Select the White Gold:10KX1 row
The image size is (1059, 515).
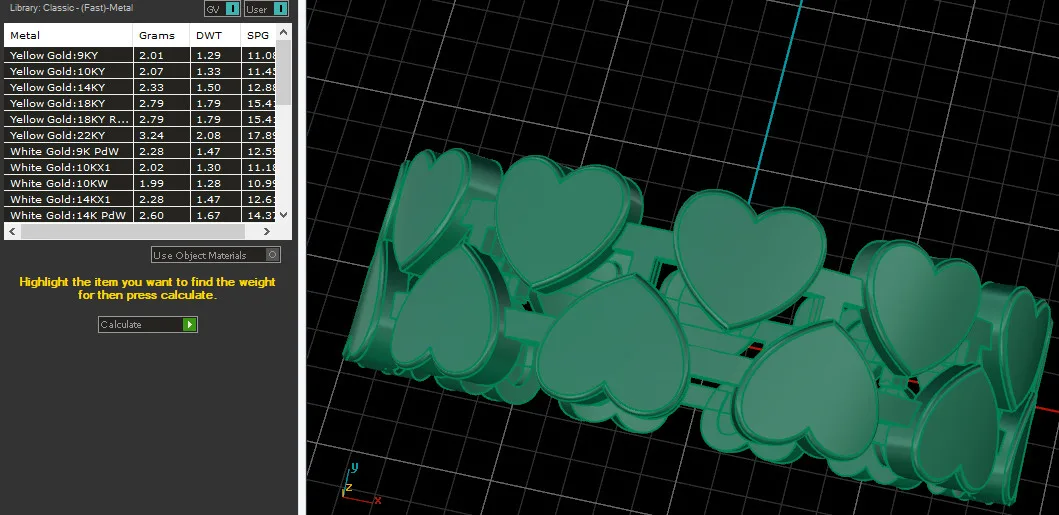coord(140,167)
